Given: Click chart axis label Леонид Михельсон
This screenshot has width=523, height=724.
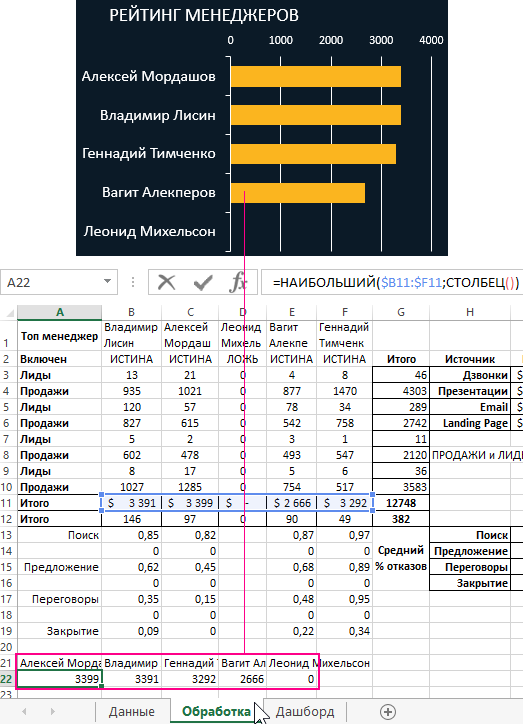Looking at the screenshot, I should tap(149, 231).
